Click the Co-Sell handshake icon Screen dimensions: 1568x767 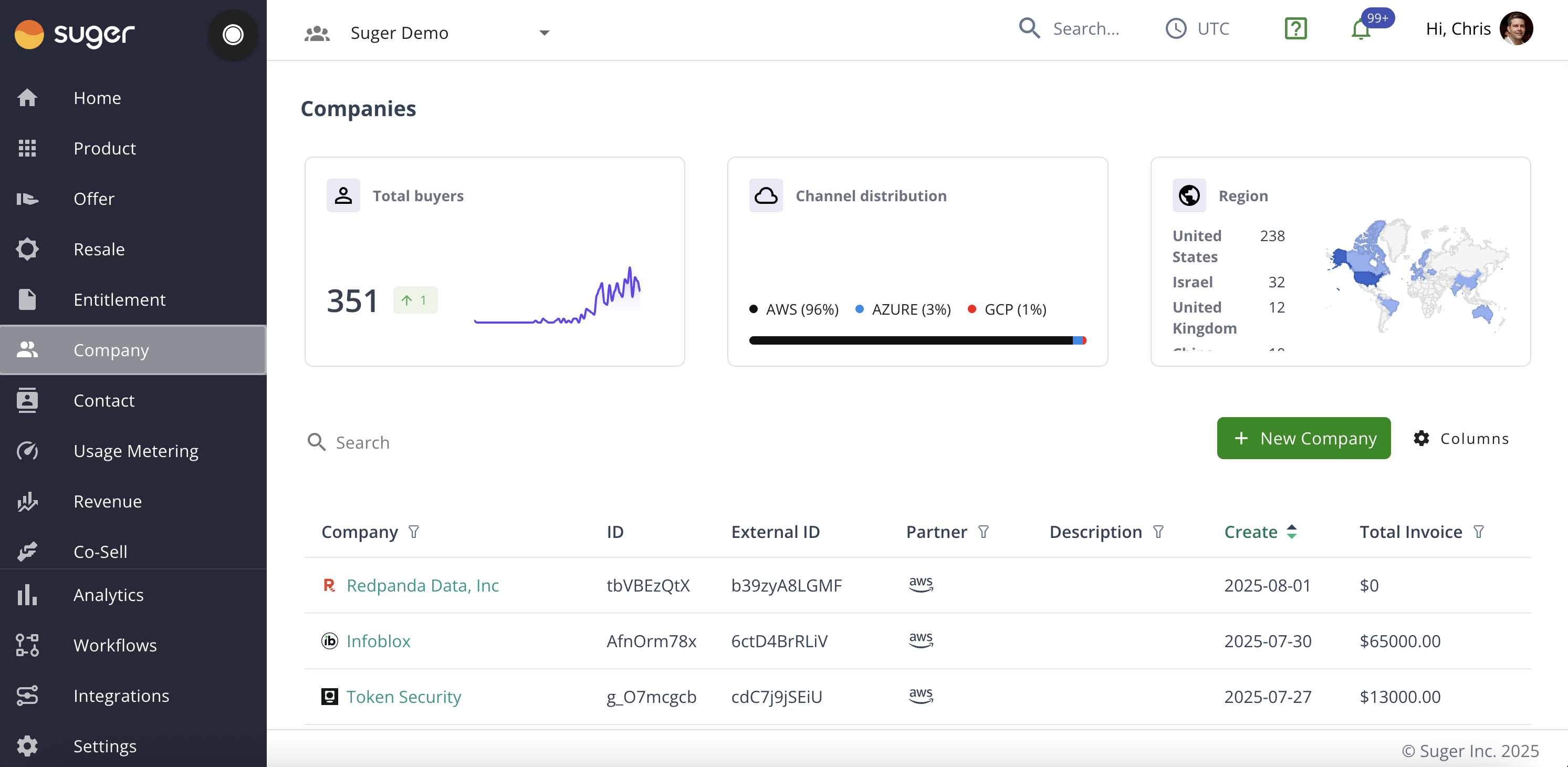pos(27,552)
